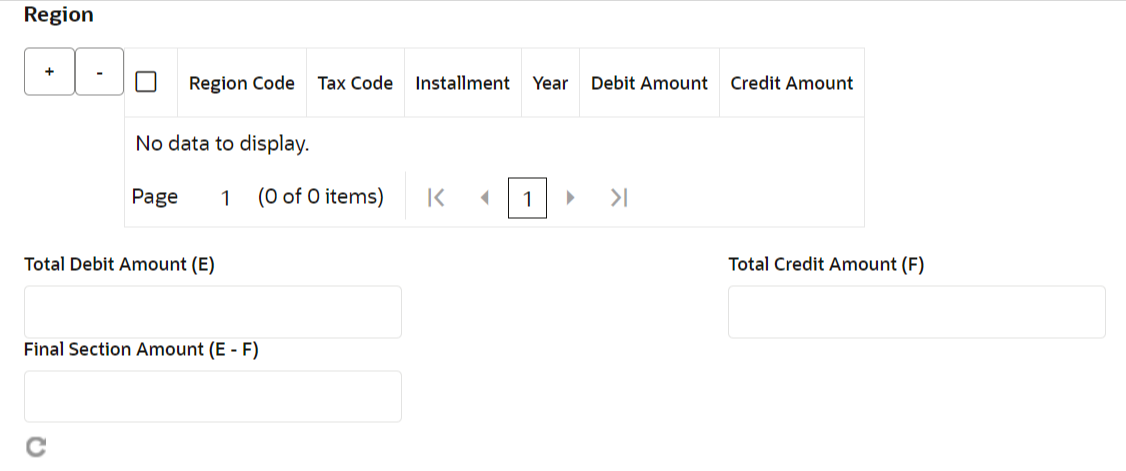This screenshot has width=1126, height=471.
Task: Click the Installment column header
Action: (x=462, y=83)
